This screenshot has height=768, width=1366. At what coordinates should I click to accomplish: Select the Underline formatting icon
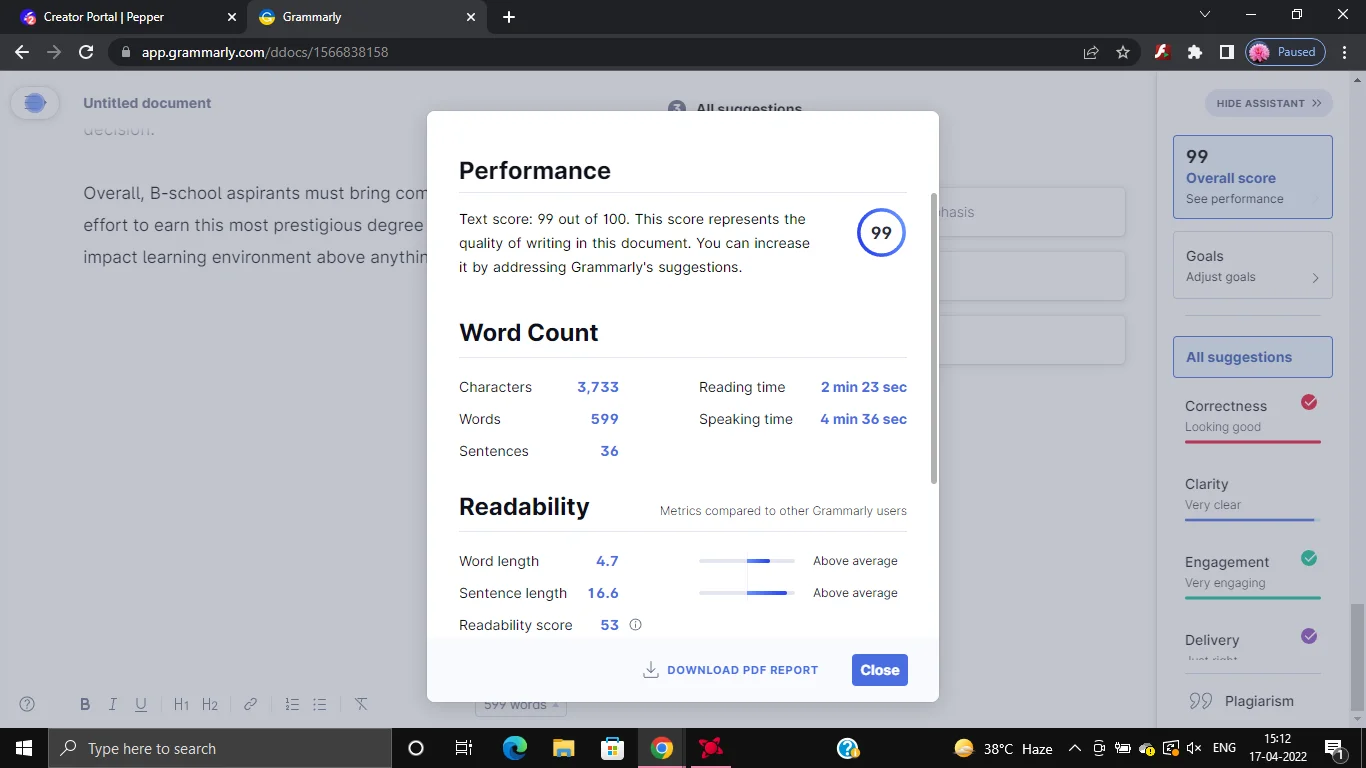(141, 705)
